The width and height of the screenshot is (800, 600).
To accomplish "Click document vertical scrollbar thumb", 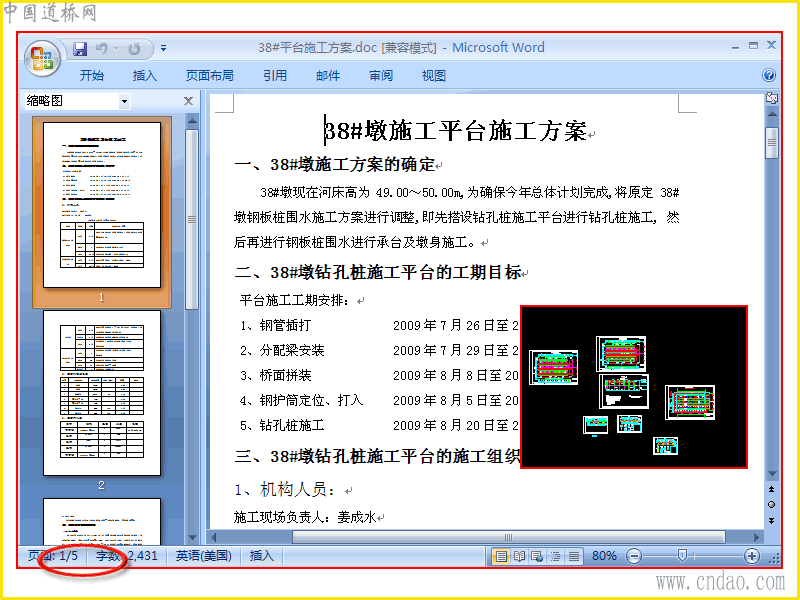I will [772, 143].
